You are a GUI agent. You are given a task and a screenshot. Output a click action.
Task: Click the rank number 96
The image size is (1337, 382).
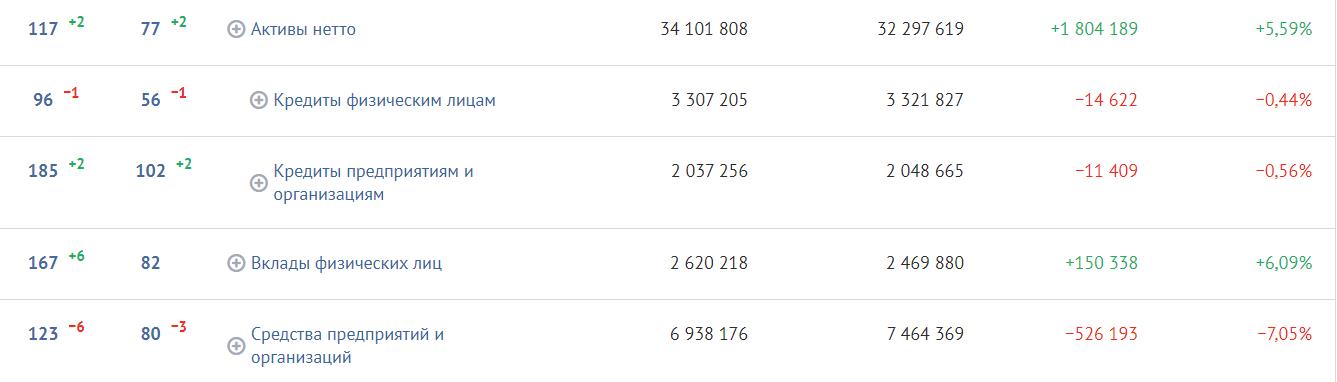43,100
